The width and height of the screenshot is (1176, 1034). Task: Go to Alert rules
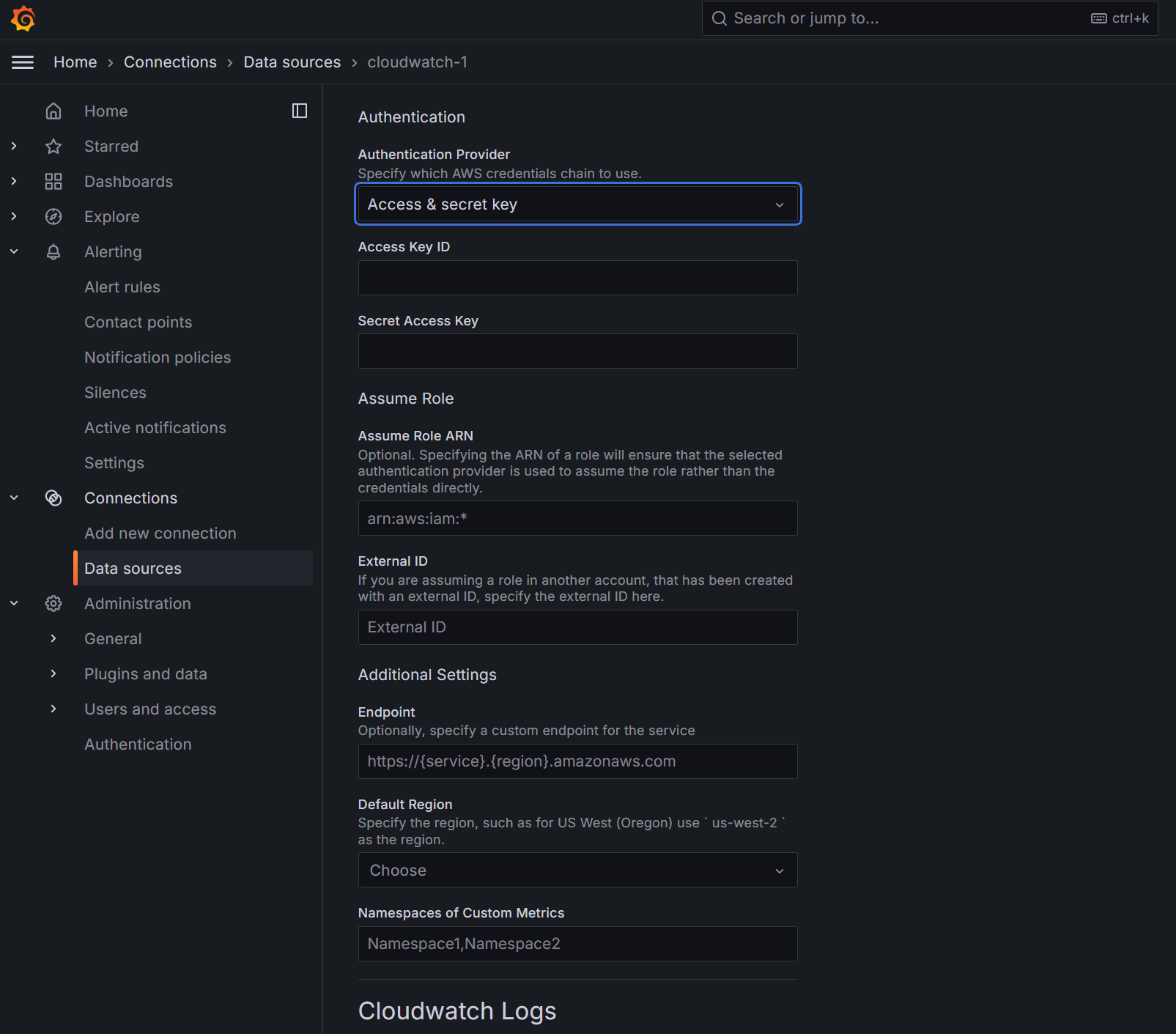(x=122, y=287)
